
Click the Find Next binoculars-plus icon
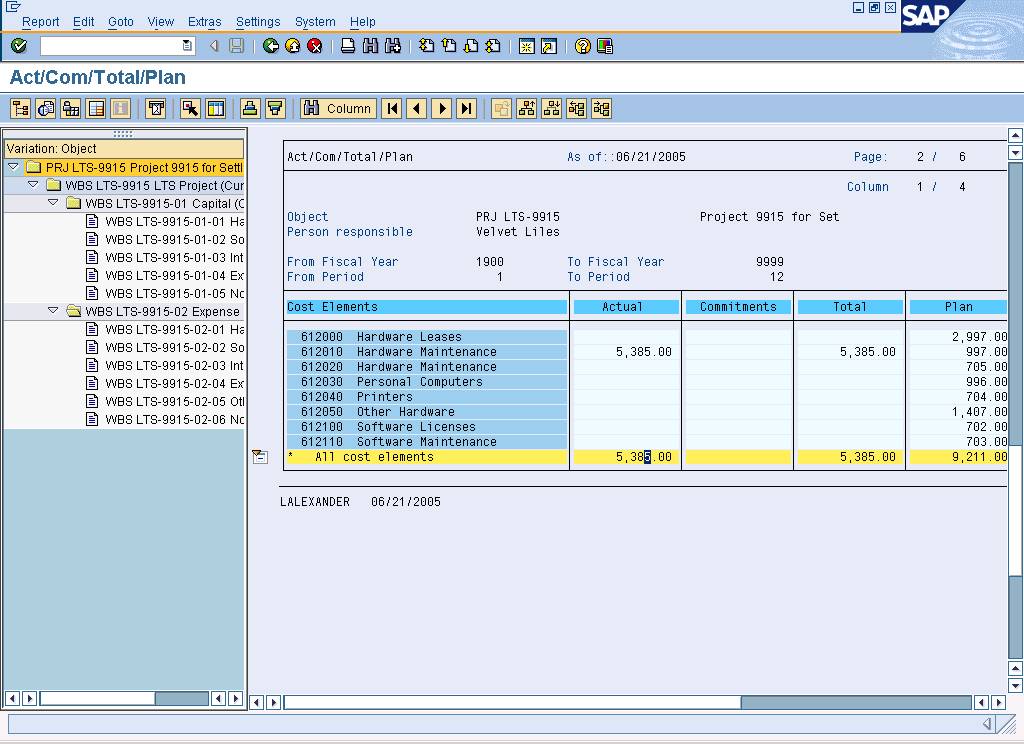click(x=392, y=46)
